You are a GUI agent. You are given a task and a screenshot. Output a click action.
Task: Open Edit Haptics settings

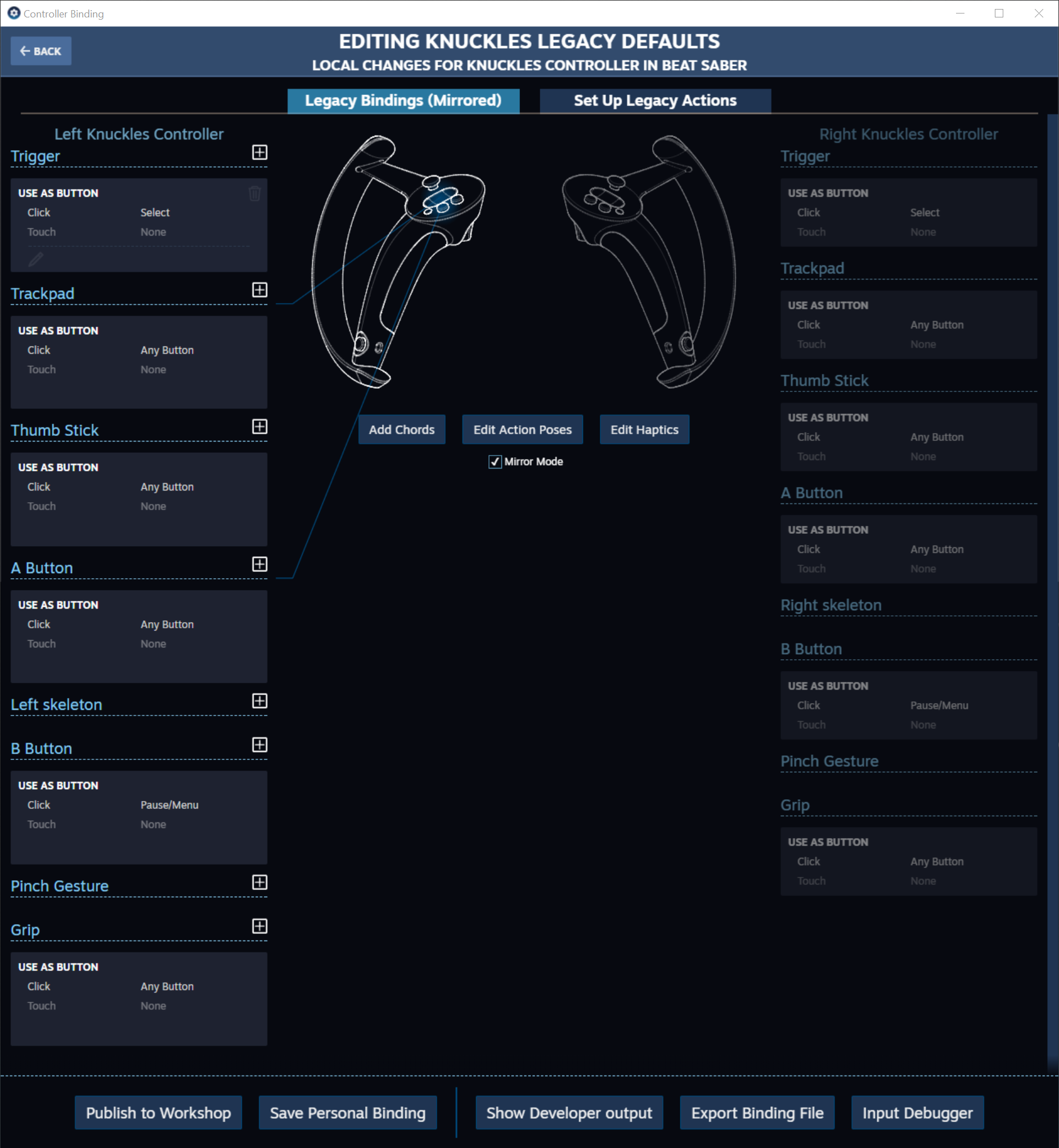click(645, 430)
